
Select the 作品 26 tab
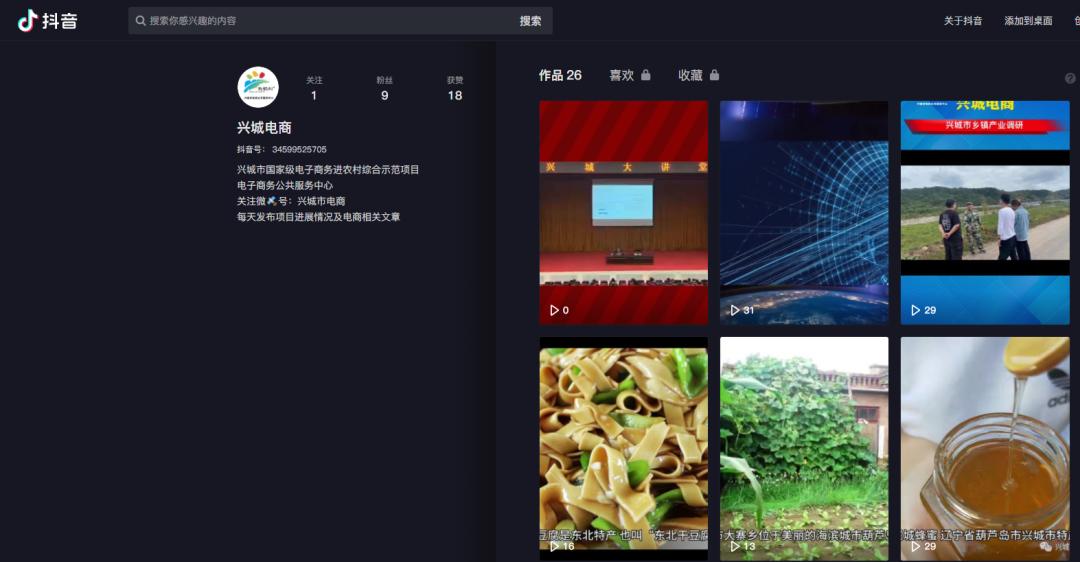[x=560, y=75]
